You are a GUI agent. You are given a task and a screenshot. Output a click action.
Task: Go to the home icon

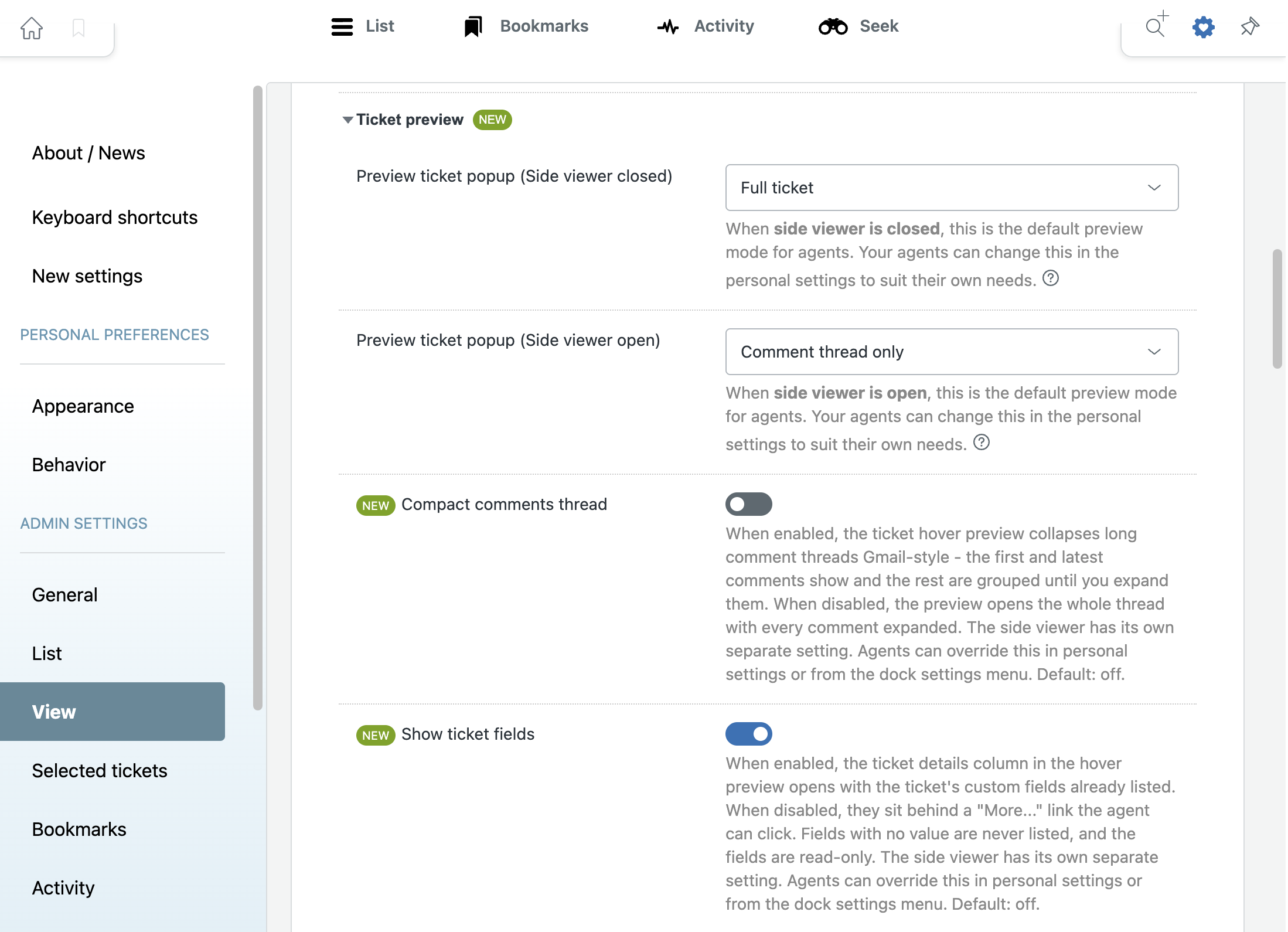(x=32, y=28)
